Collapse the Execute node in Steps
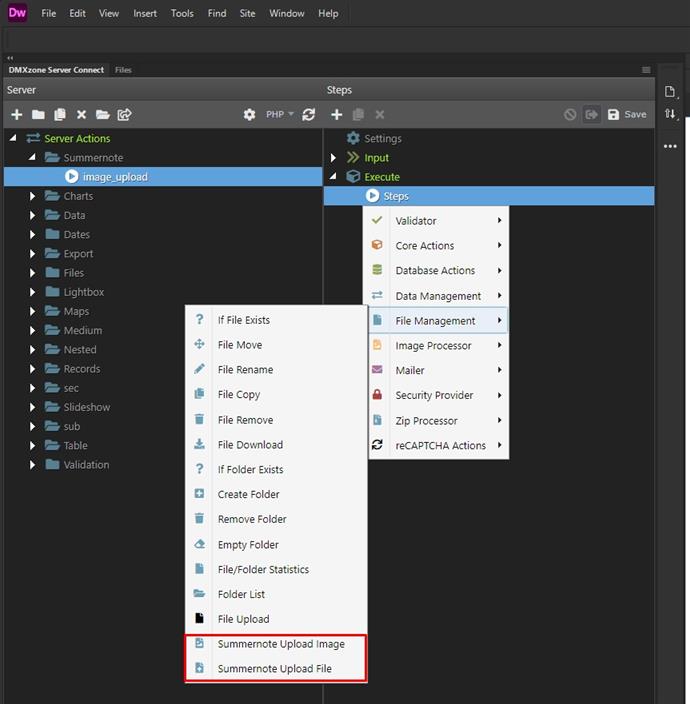This screenshot has height=704, width=690. pyautogui.click(x=333, y=177)
